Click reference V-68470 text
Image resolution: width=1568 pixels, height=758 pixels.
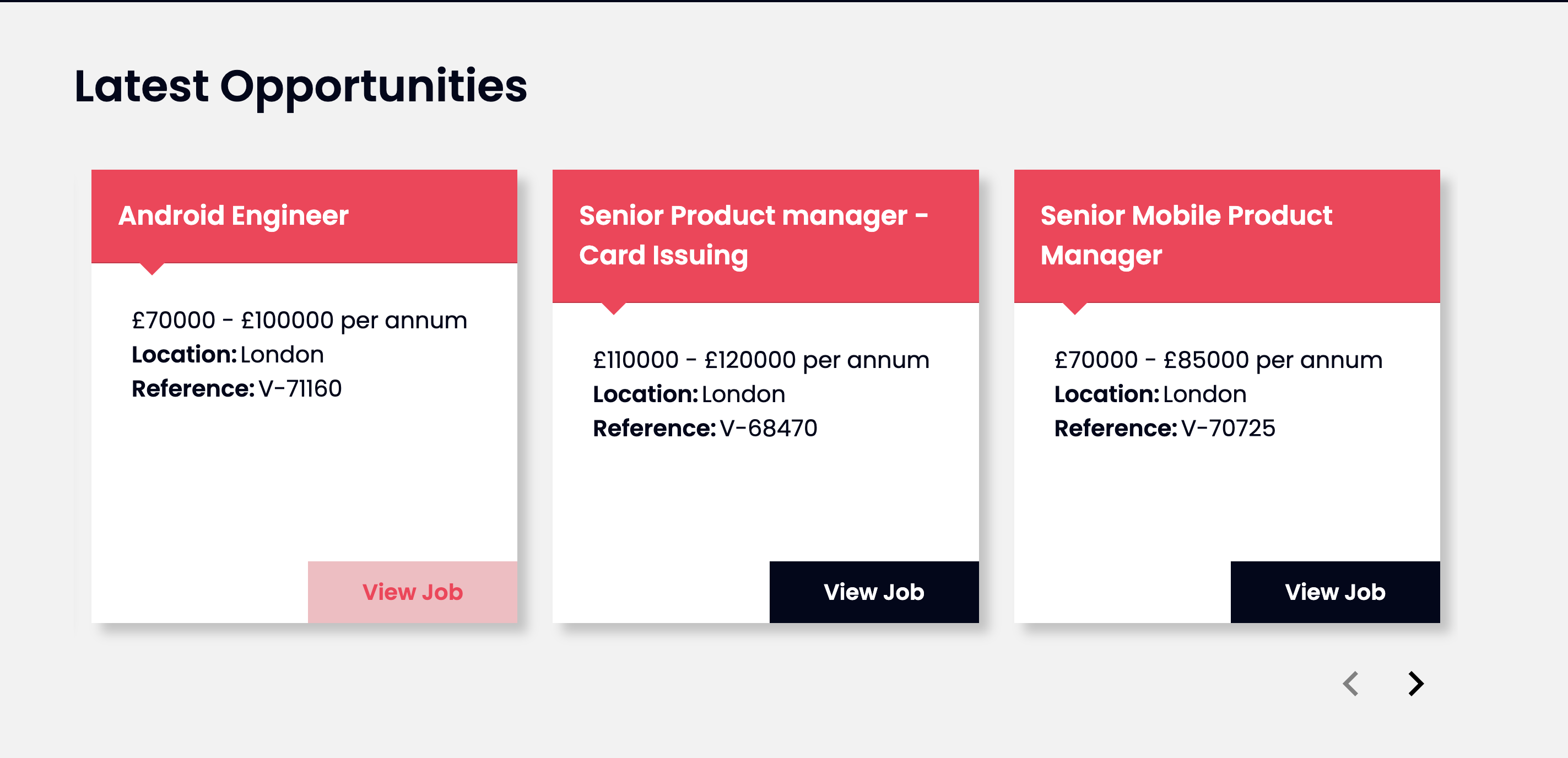768,428
